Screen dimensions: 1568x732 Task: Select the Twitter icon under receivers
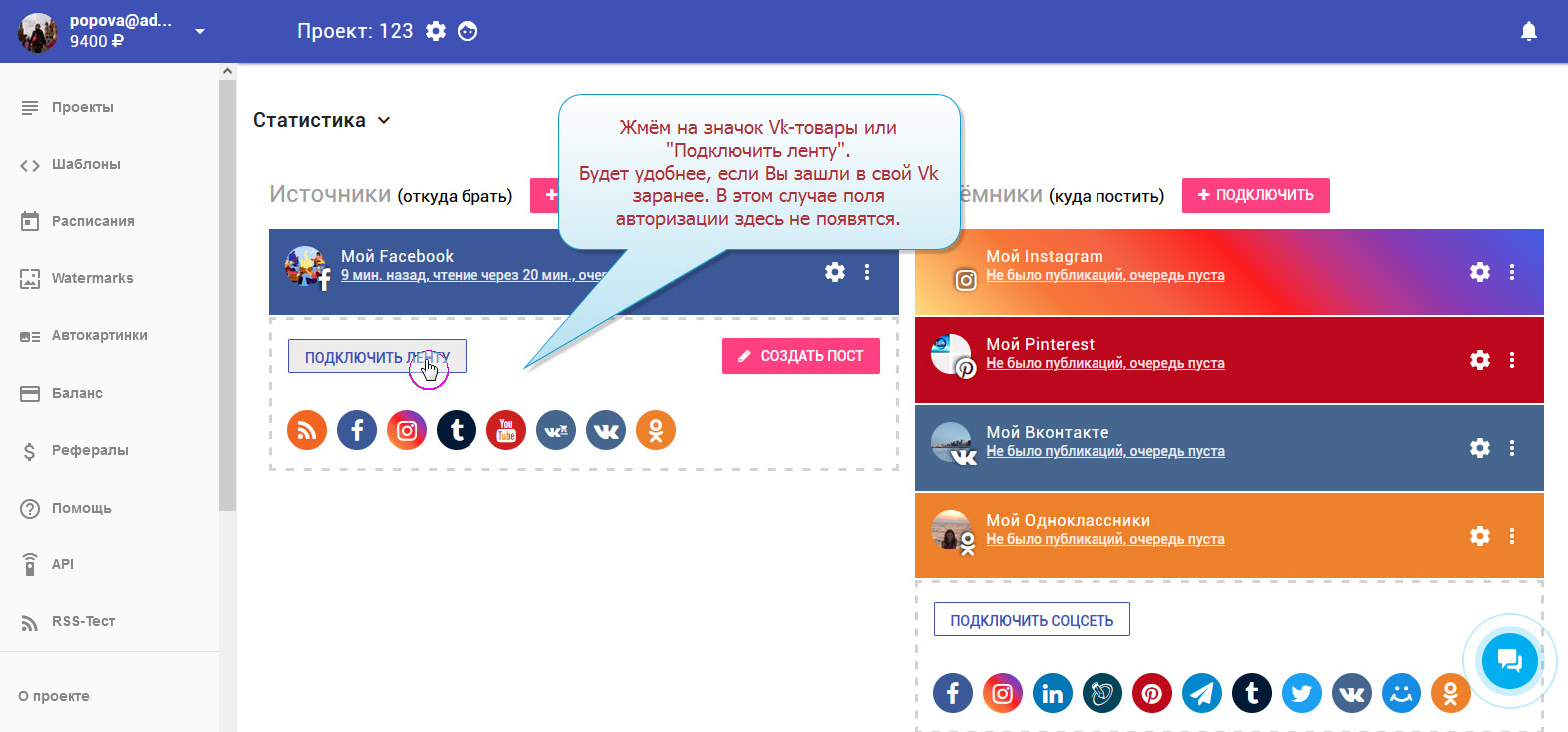click(x=1302, y=693)
